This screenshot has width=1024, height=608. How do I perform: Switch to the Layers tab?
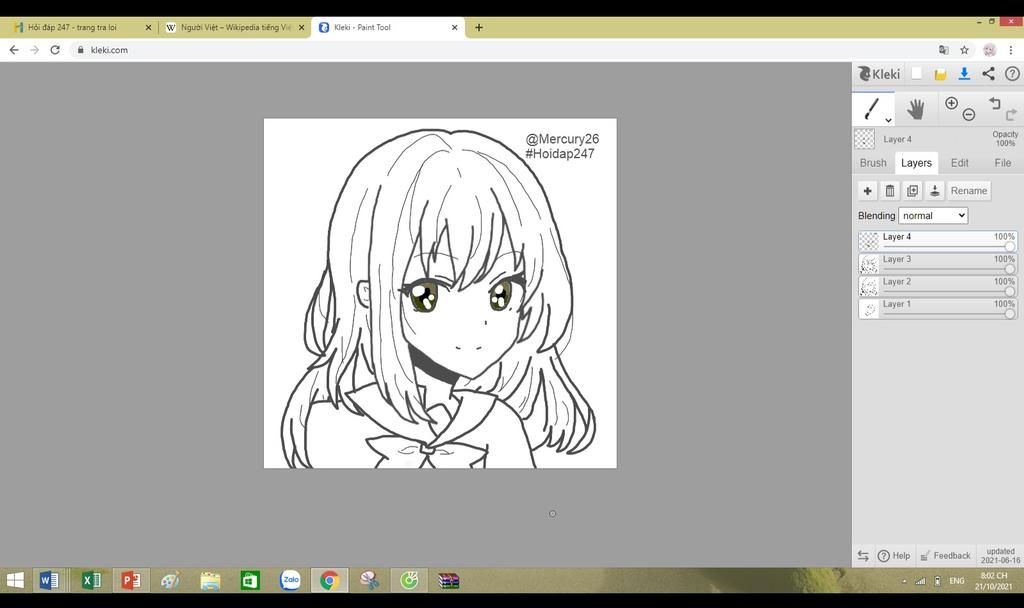pyautogui.click(x=916, y=163)
